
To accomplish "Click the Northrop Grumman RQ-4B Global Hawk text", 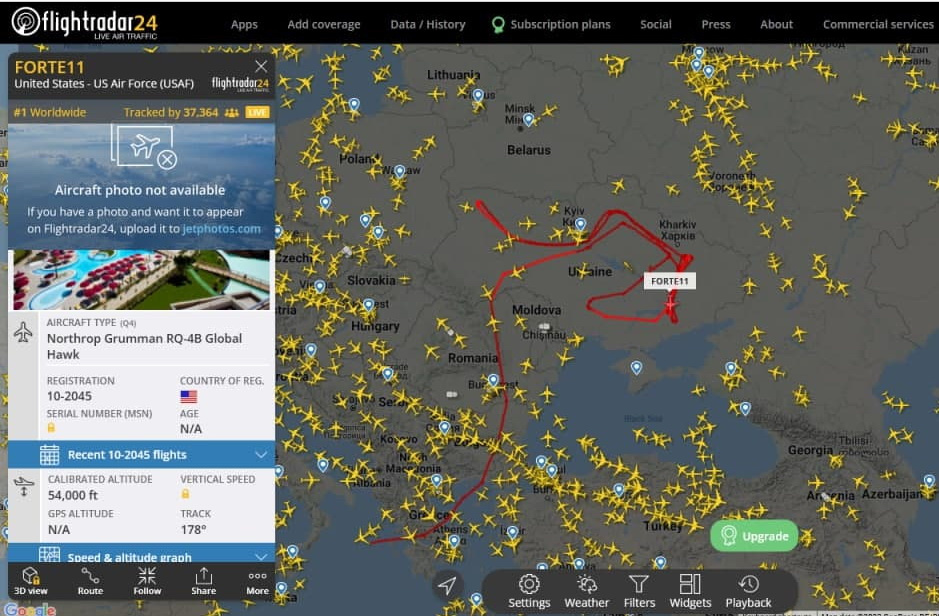I will (x=144, y=346).
